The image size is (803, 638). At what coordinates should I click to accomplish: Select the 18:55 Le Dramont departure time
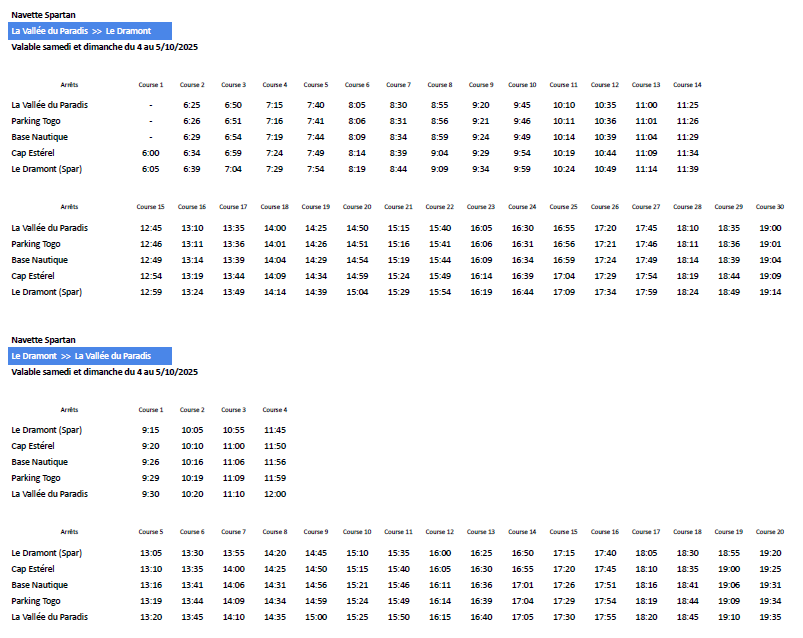point(728,553)
